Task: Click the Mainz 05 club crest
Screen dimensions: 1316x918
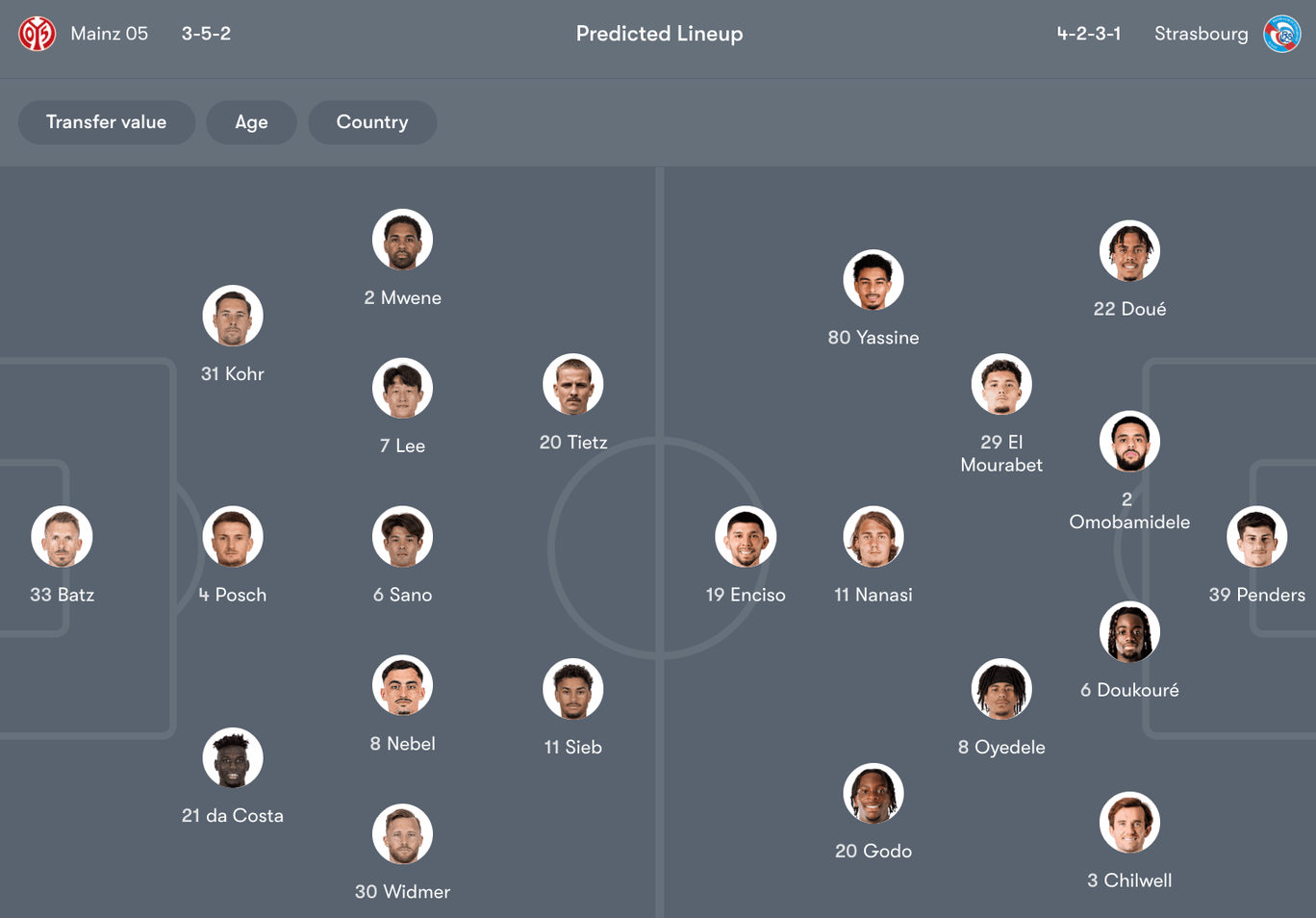Action: tap(36, 33)
